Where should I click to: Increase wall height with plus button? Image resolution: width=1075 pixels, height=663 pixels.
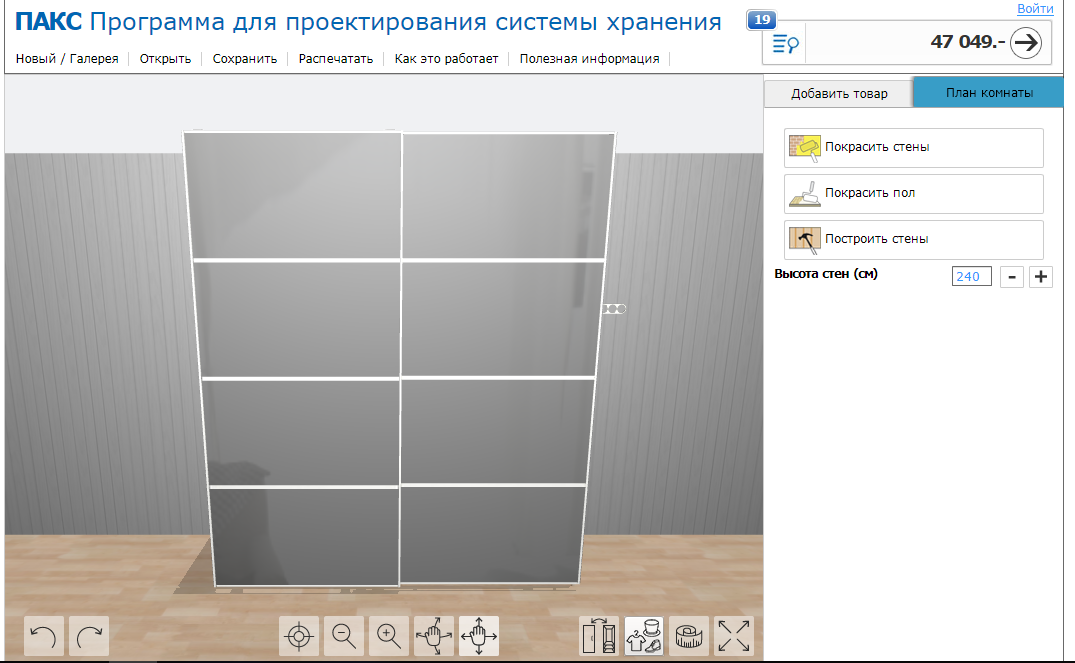[1041, 276]
